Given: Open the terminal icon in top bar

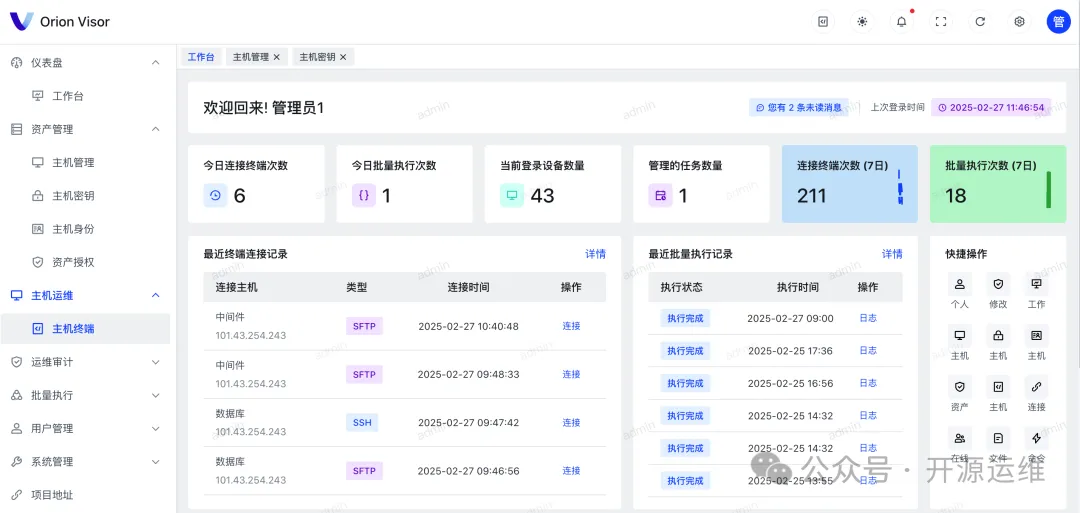Looking at the screenshot, I should tap(823, 21).
